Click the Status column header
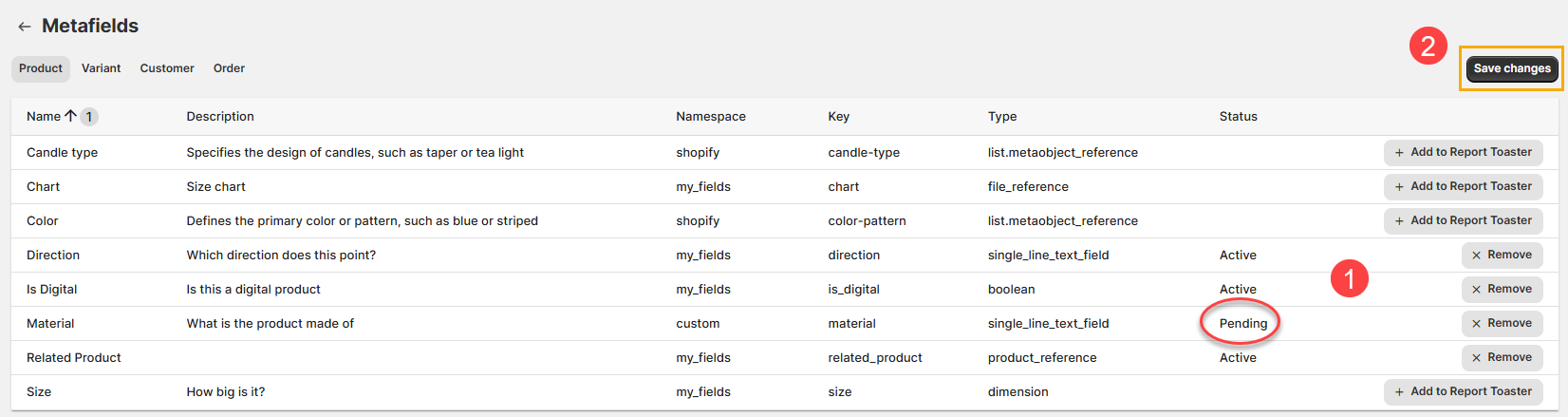 [1238, 116]
